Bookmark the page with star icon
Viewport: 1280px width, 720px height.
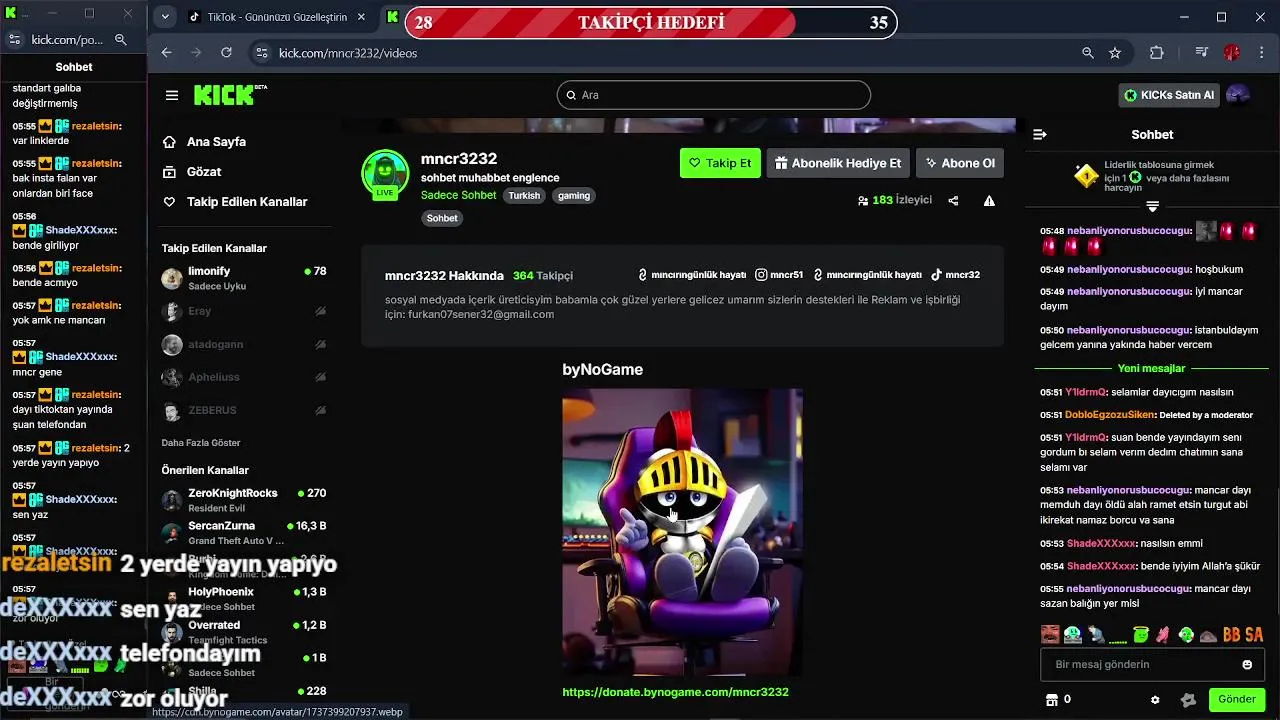click(x=1115, y=53)
